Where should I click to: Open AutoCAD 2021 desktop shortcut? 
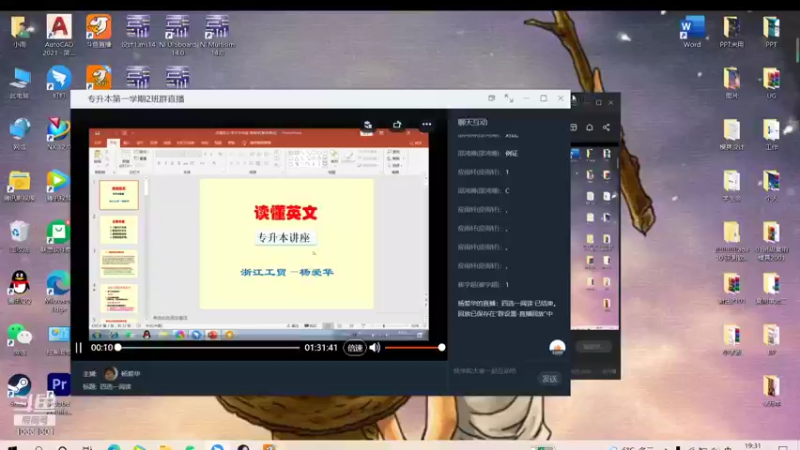tap(59, 34)
